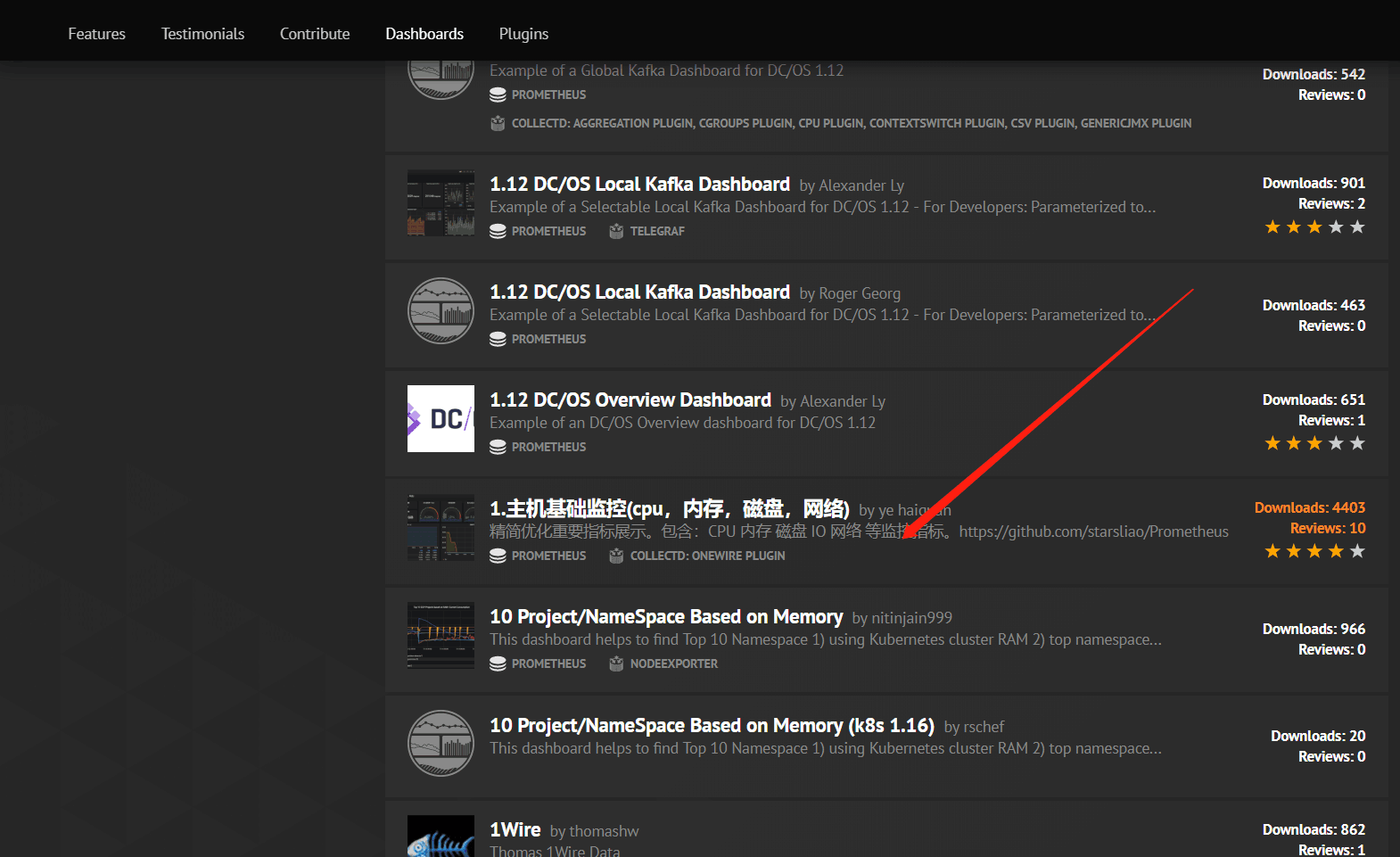Image resolution: width=1400 pixels, height=857 pixels.
Task: Click 'Example of an DC/OS Overview dashboard' description
Action: pos(682,423)
